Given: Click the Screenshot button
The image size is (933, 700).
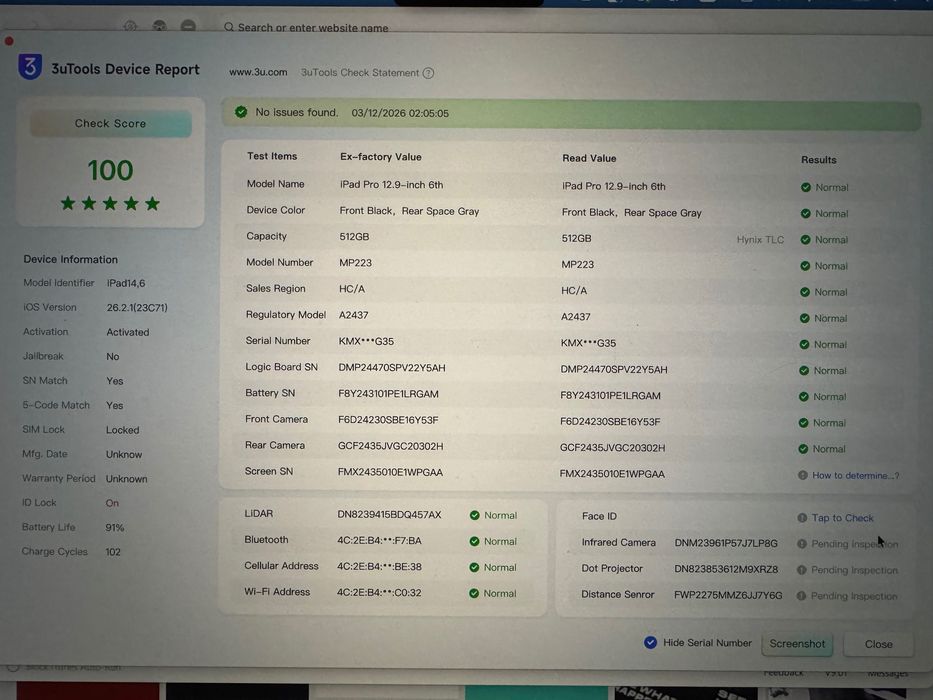Looking at the screenshot, I should pos(797,644).
